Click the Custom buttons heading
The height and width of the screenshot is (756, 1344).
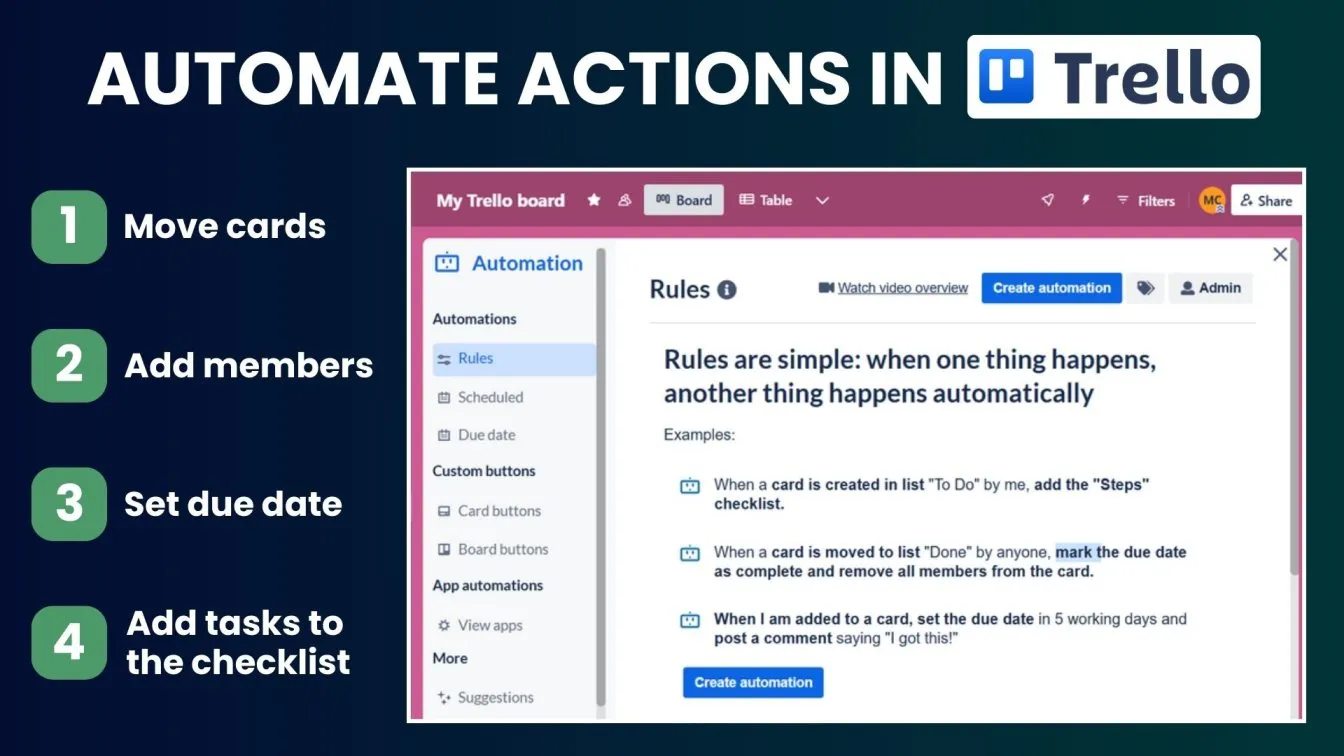point(484,471)
